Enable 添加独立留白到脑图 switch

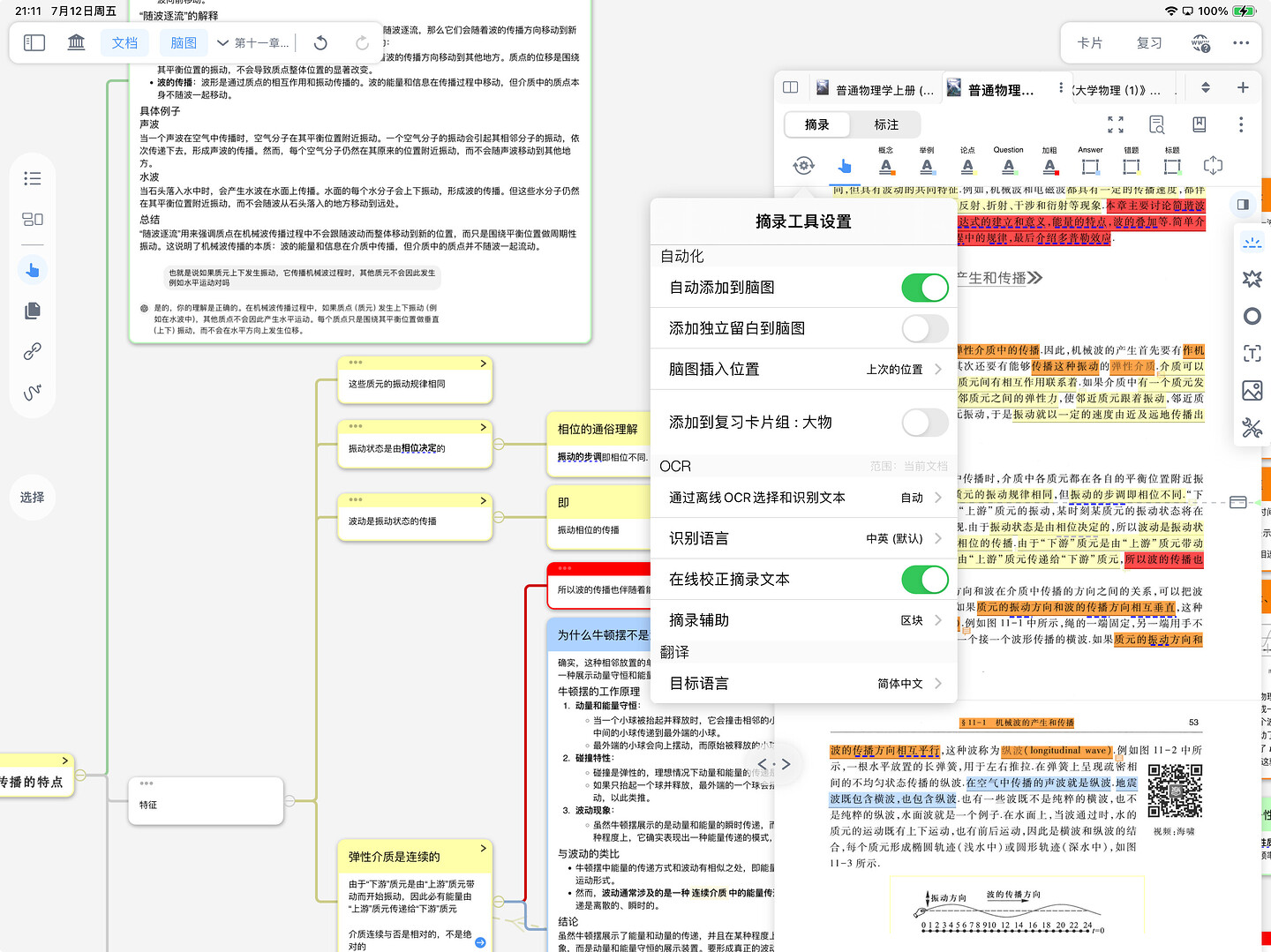click(924, 328)
